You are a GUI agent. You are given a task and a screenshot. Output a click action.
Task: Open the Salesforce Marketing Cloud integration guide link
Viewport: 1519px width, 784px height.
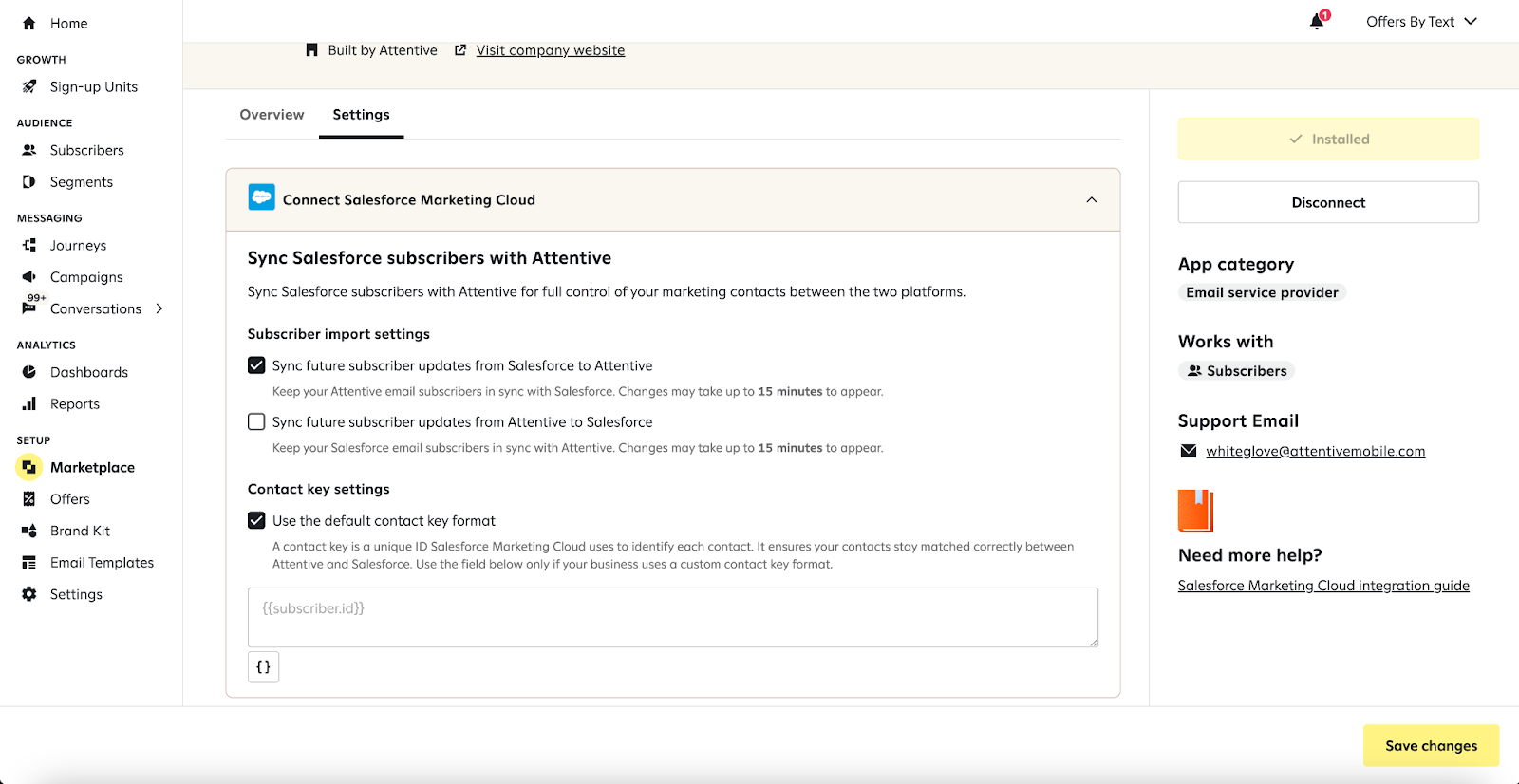pyautogui.click(x=1322, y=586)
